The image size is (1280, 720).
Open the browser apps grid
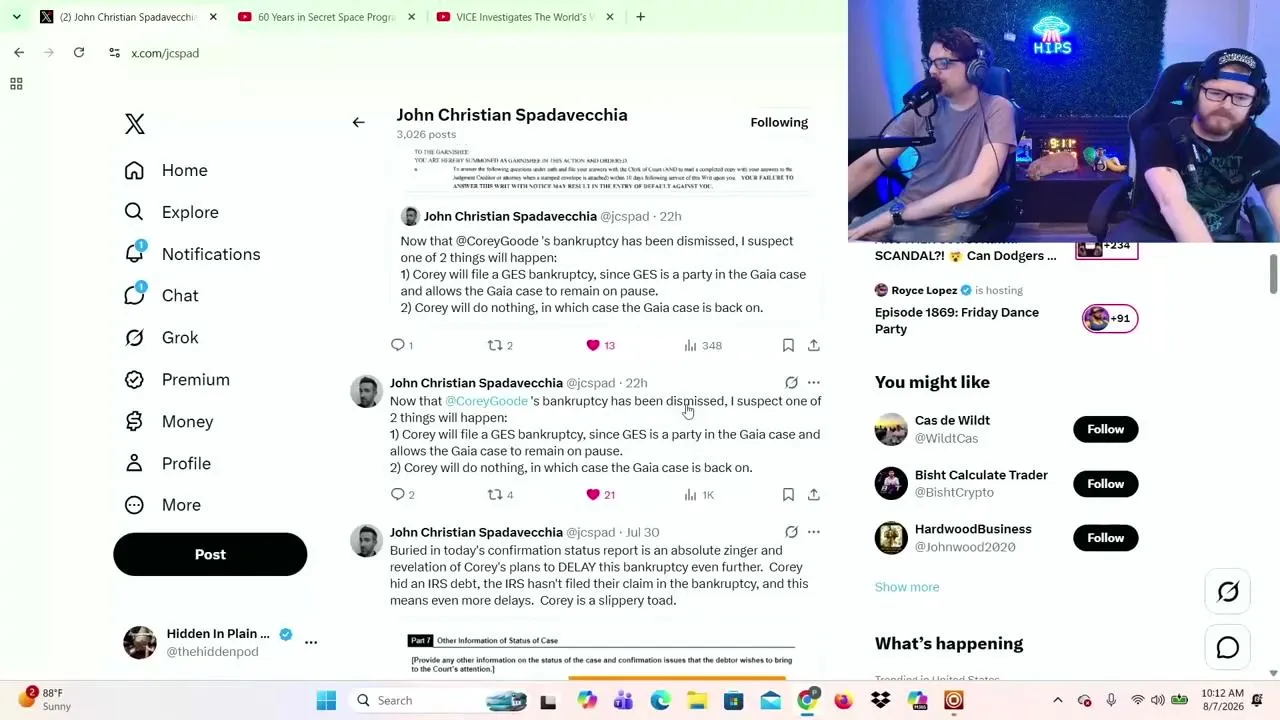[x=16, y=84]
